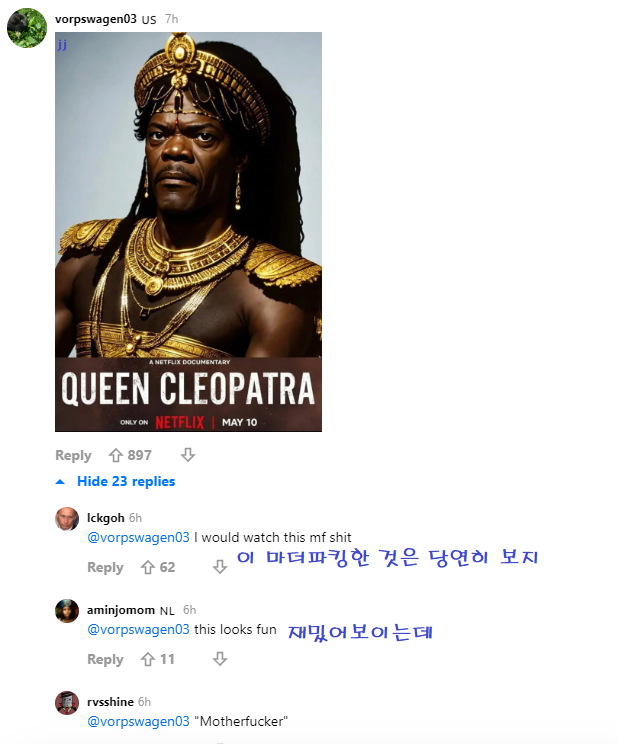
Task: Downvote lckgoh's reply
Action: coord(220,567)
